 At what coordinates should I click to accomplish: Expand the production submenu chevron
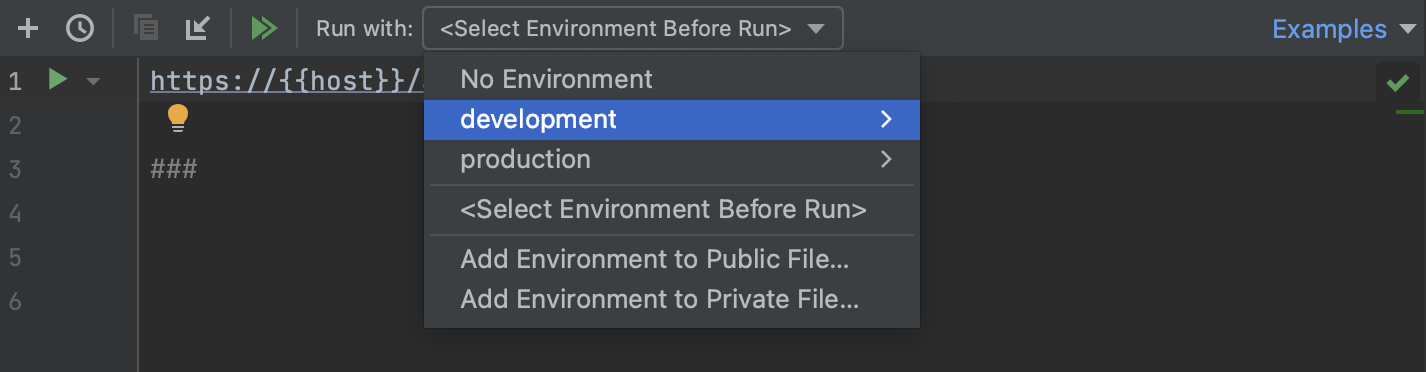point(885,159)
